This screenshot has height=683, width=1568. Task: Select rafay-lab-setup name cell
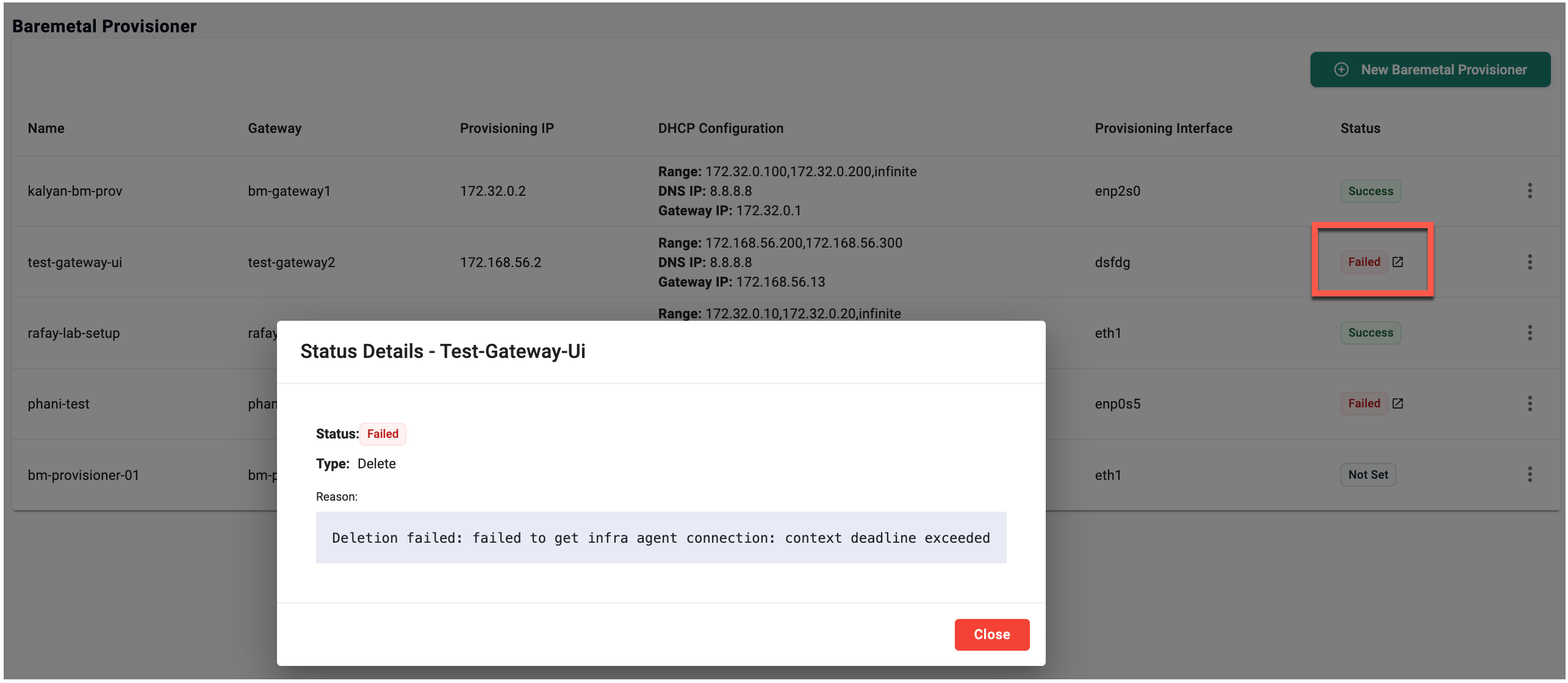point(73,333)
